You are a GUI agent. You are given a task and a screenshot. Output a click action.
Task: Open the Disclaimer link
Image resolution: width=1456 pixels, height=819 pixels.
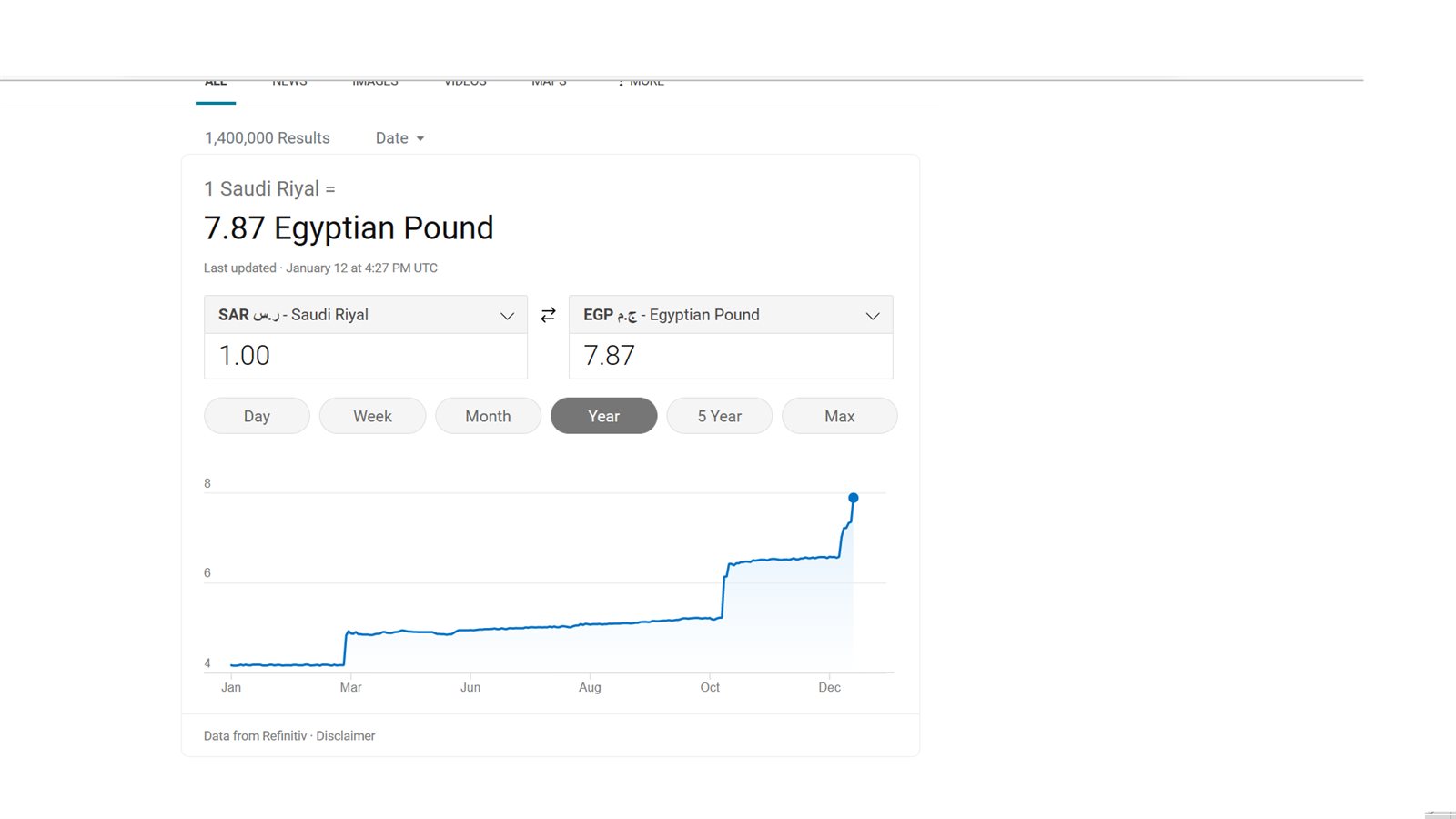[x=345, y=736]
